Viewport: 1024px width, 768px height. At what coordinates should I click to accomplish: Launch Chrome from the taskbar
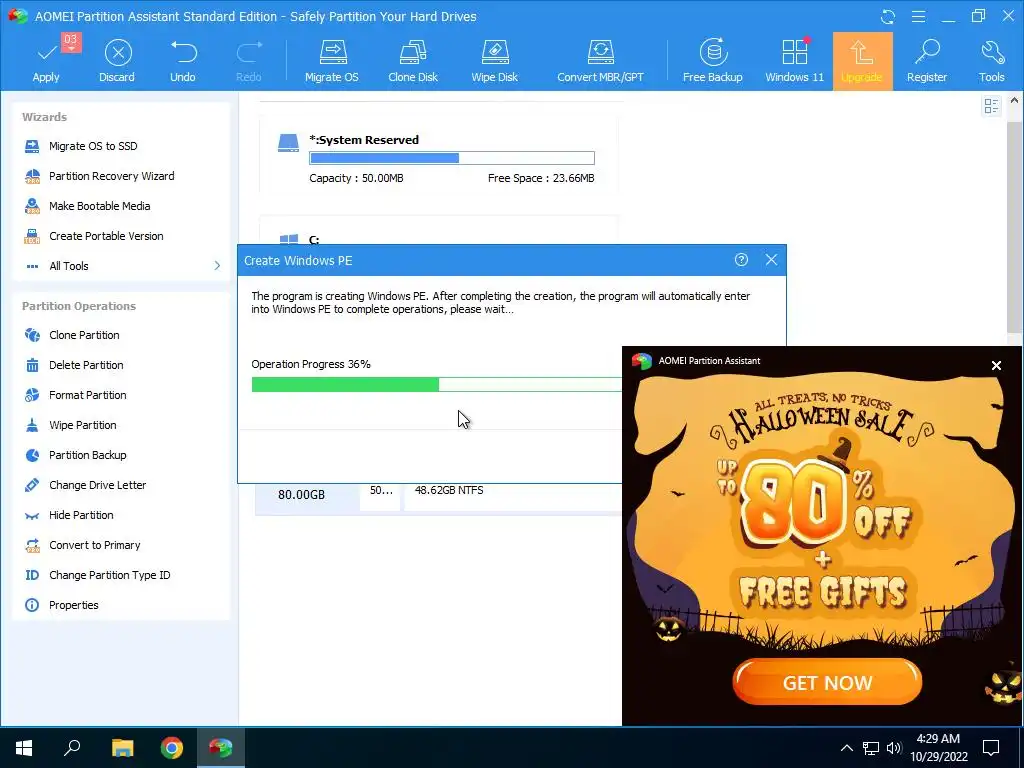pos(172,748)
